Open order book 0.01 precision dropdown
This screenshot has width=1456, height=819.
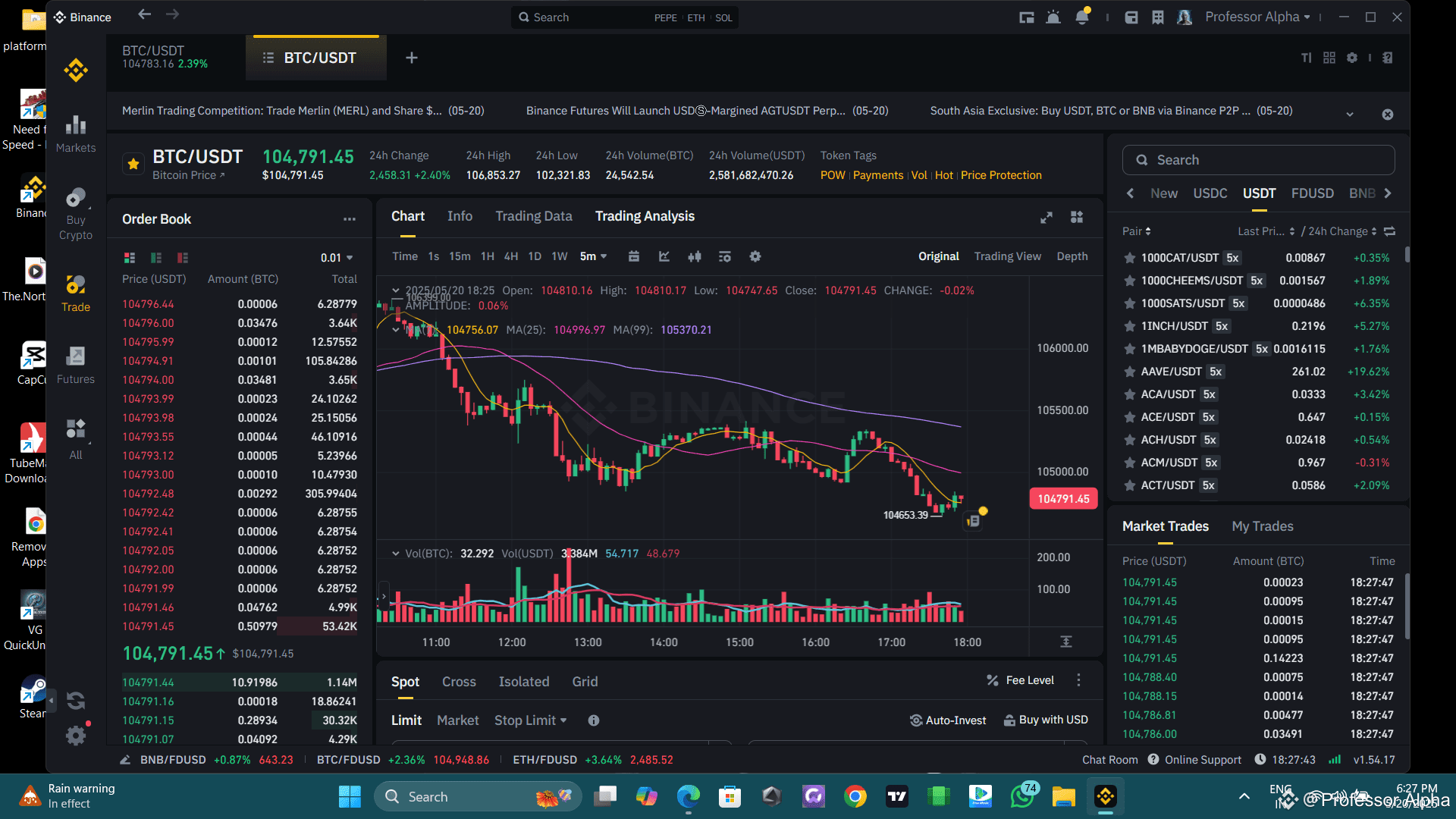click(x=337, y=258)
